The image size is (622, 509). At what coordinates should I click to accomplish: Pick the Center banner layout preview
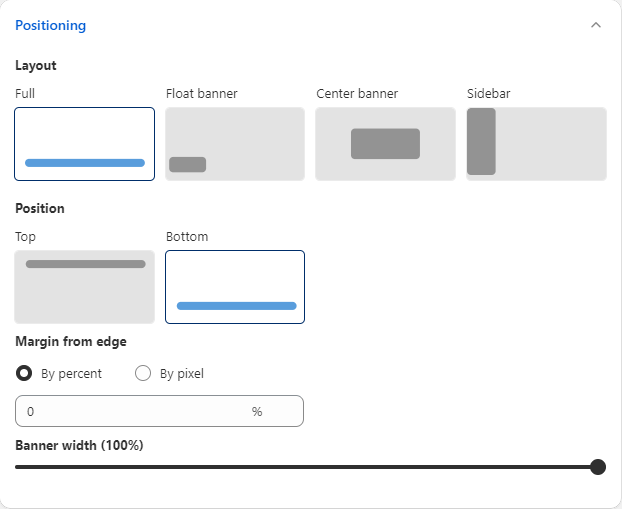point(385,144)
